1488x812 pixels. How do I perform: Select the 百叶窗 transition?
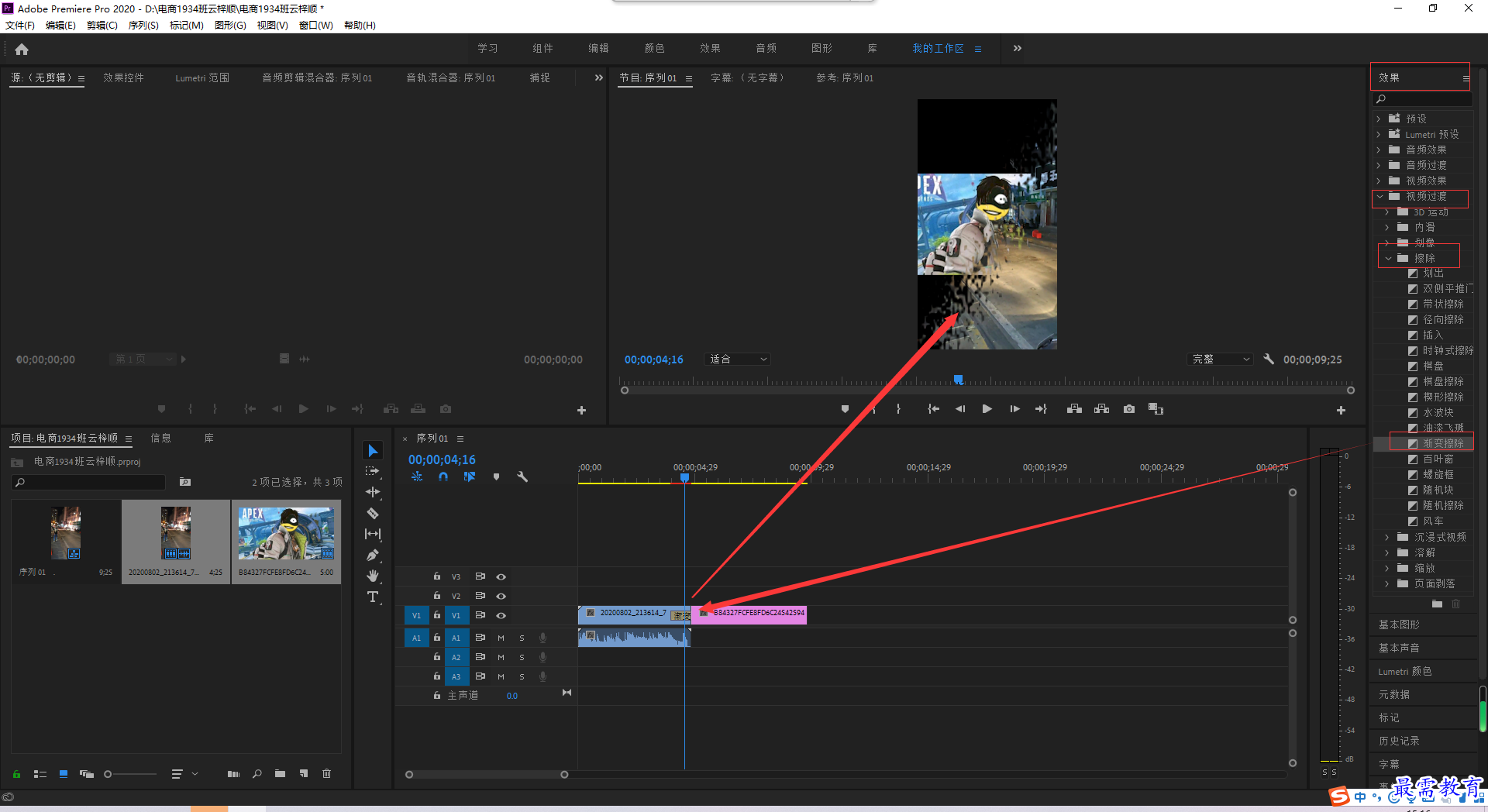pos(1438,459)
